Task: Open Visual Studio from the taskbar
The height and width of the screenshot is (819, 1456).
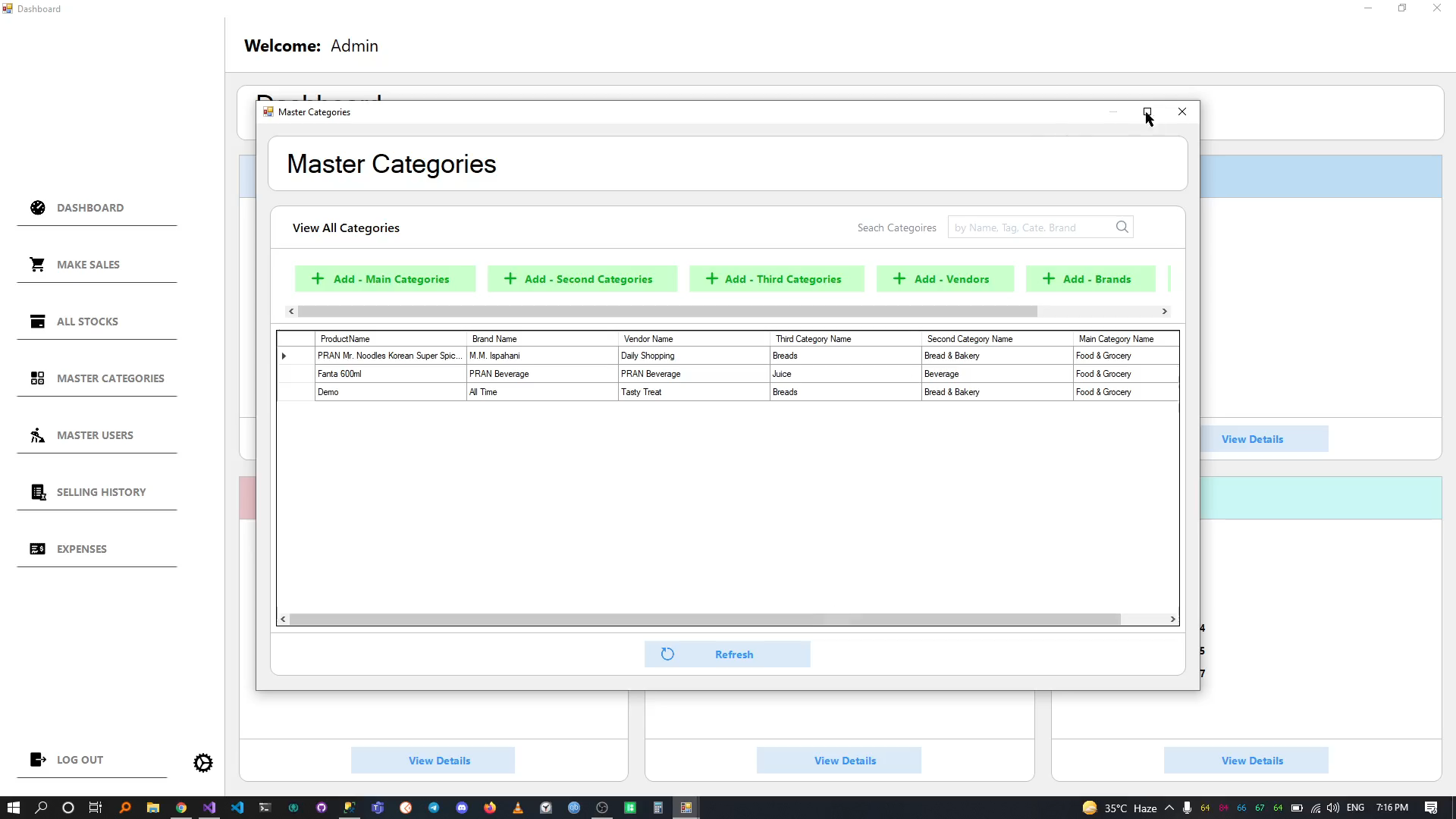Action: 209,808
